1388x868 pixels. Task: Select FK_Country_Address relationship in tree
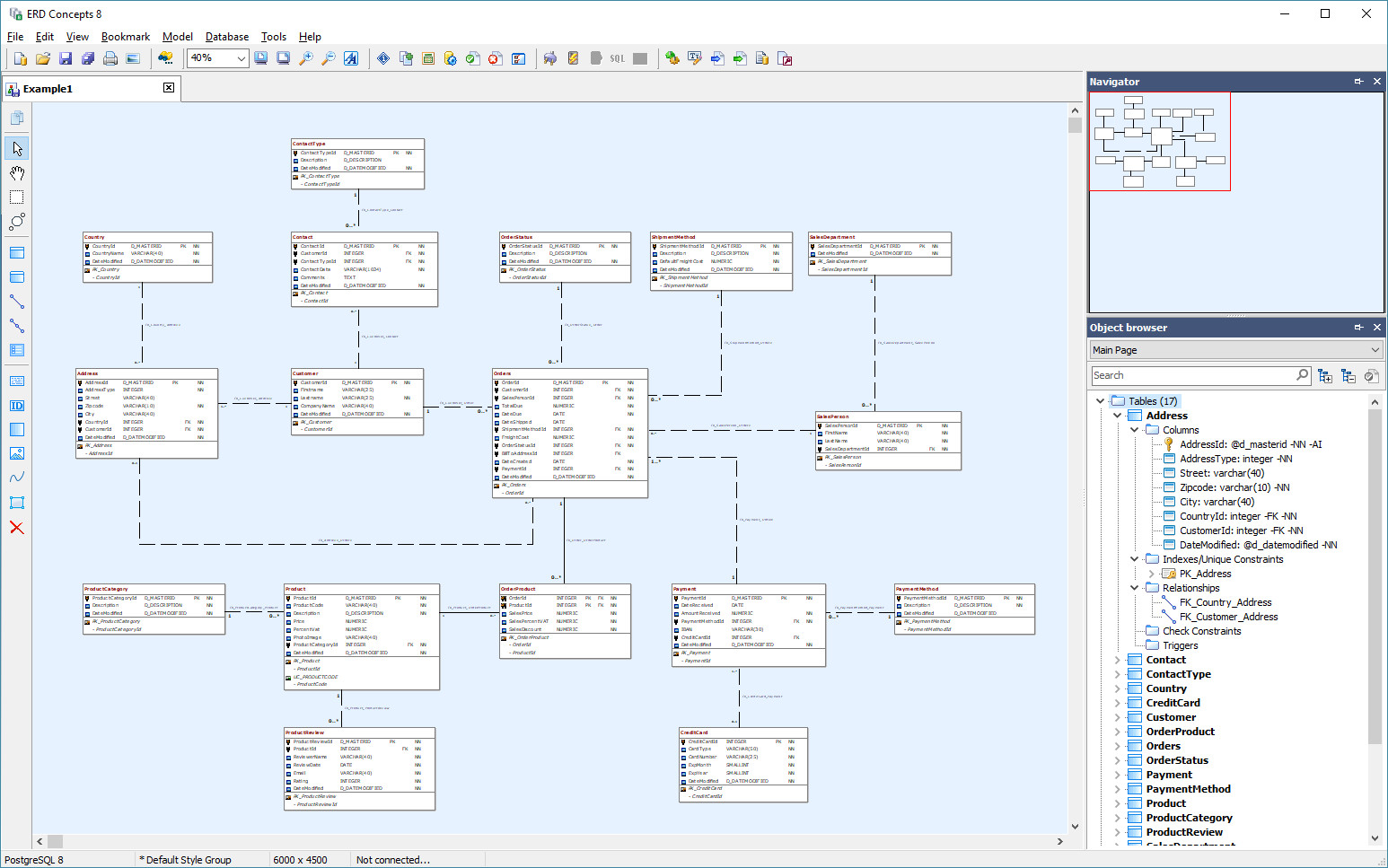point(1225,602)
